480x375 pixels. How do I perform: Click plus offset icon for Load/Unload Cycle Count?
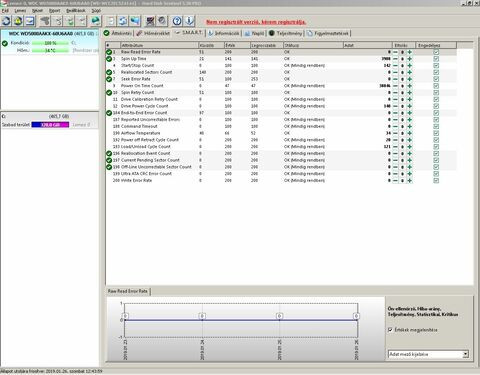point(410,147)
